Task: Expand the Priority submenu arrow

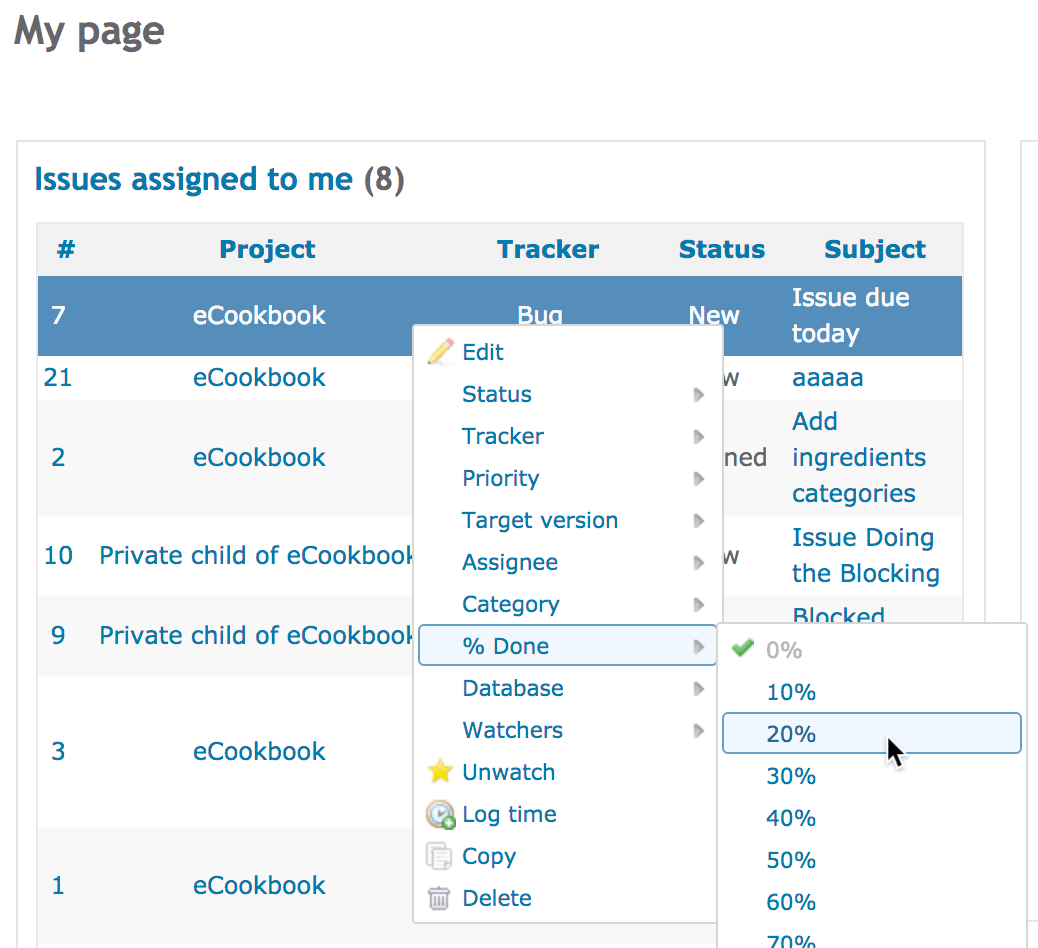Action: (698, 479)
